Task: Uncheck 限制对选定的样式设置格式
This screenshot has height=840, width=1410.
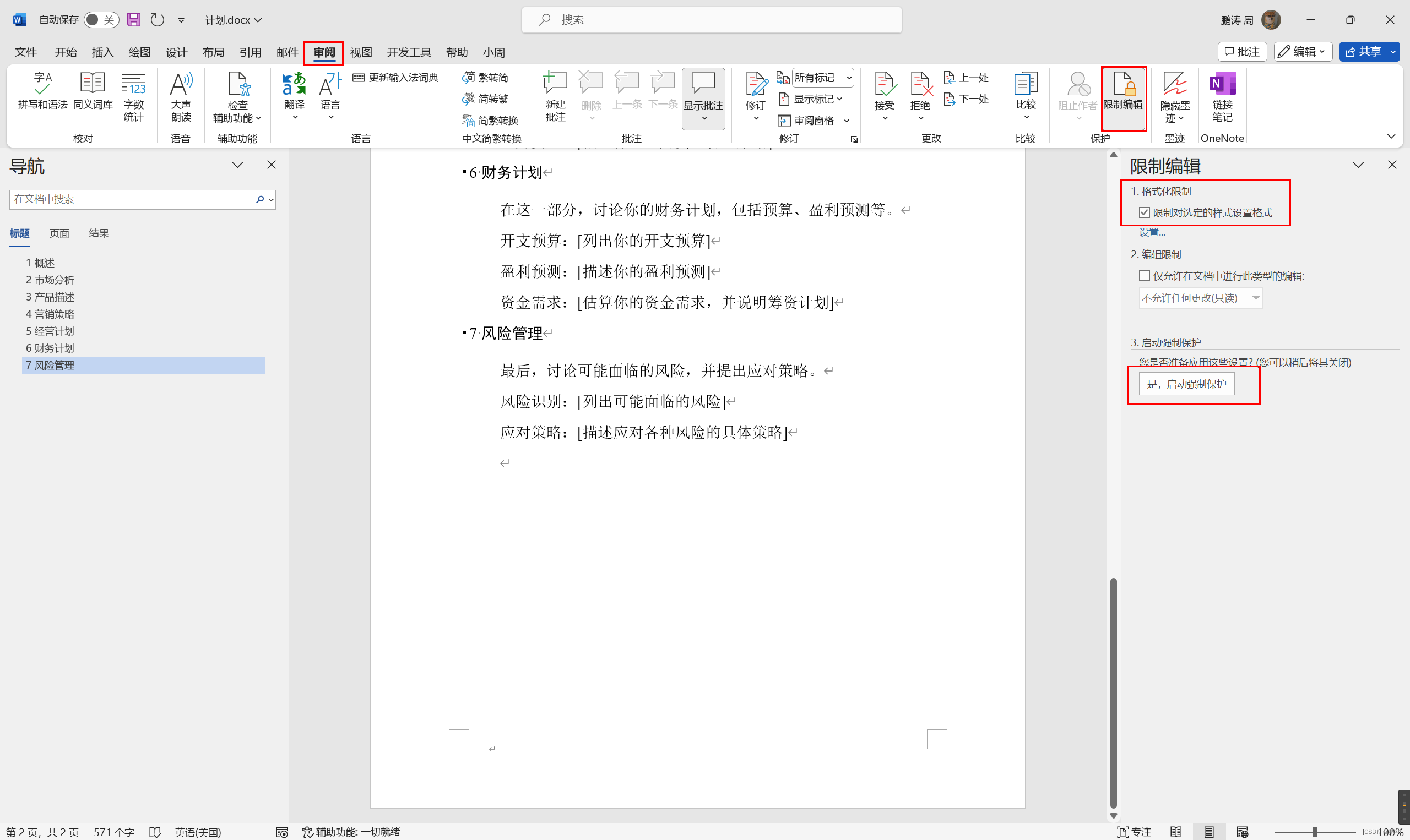Action: 1145,212
